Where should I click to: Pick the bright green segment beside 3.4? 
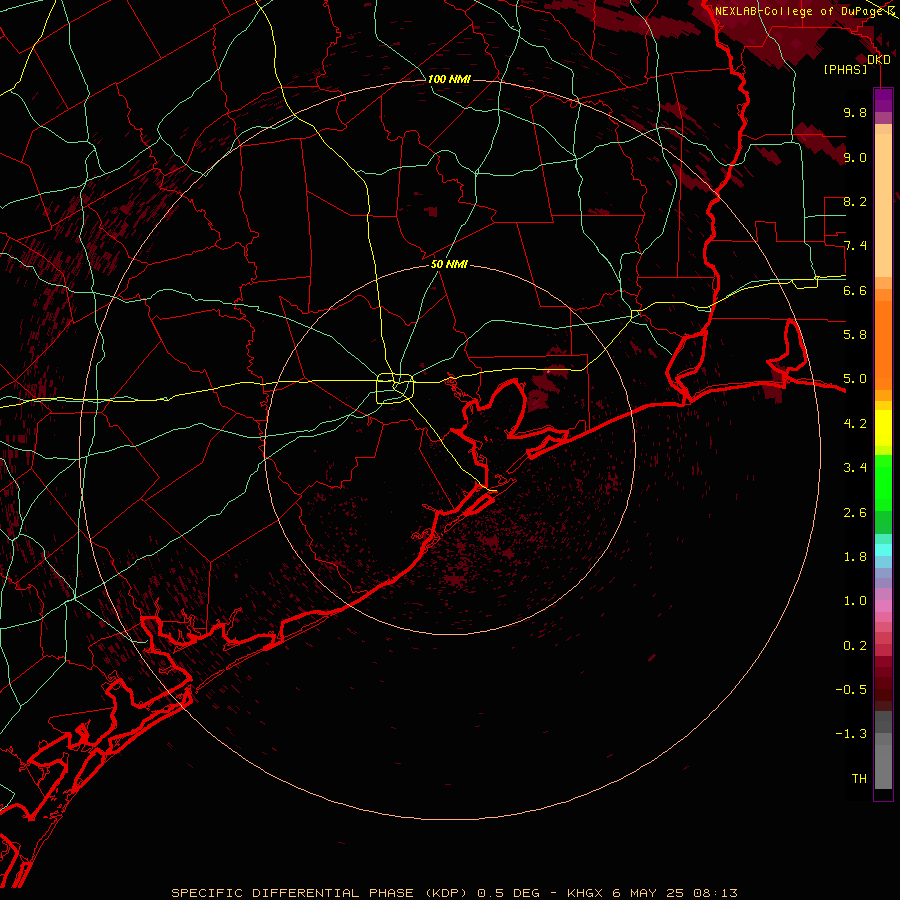pos(883,481)
